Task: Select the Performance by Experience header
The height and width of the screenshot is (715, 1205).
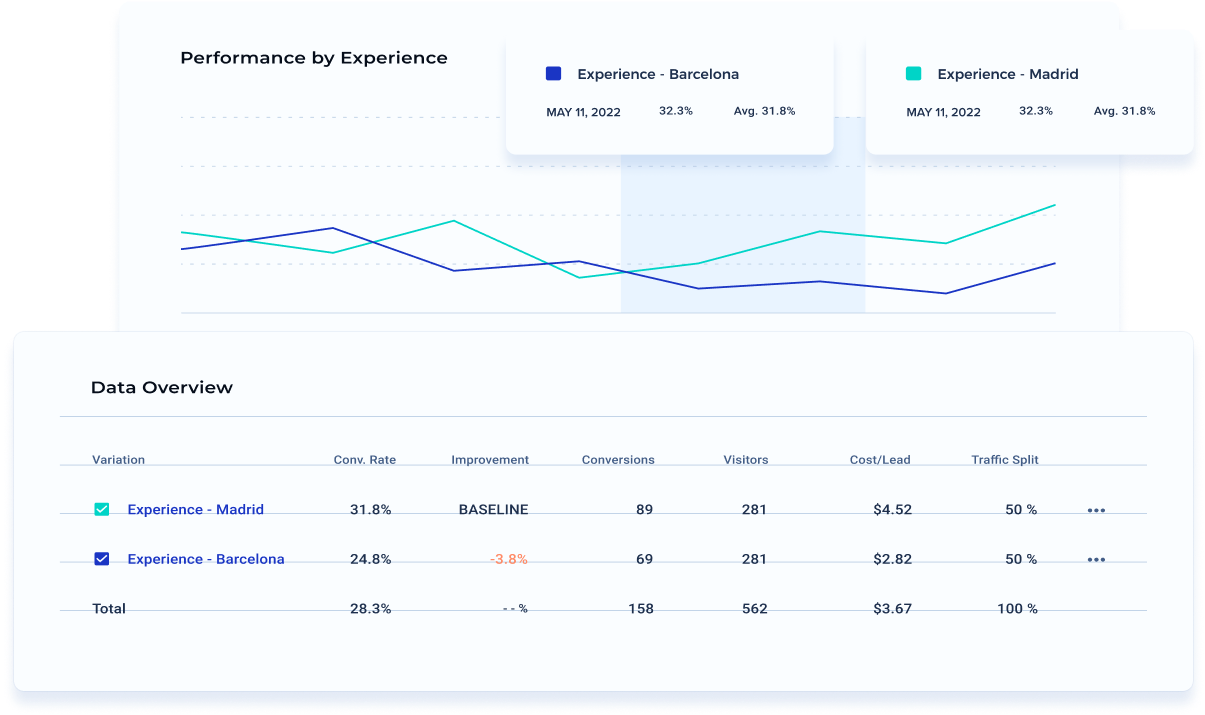Action: coord(313,57)
